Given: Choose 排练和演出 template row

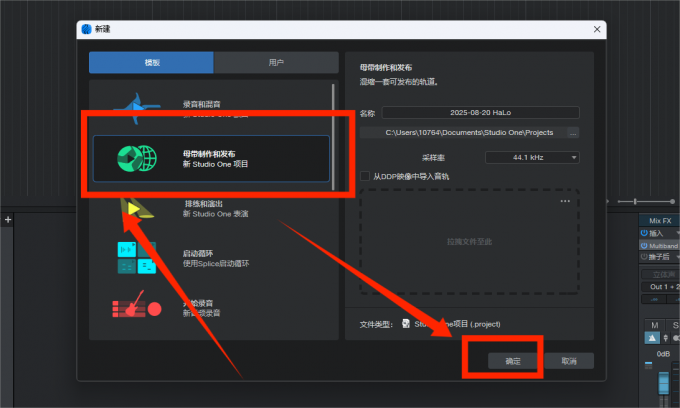Looking at the screenshot, I should coord(211,209).
